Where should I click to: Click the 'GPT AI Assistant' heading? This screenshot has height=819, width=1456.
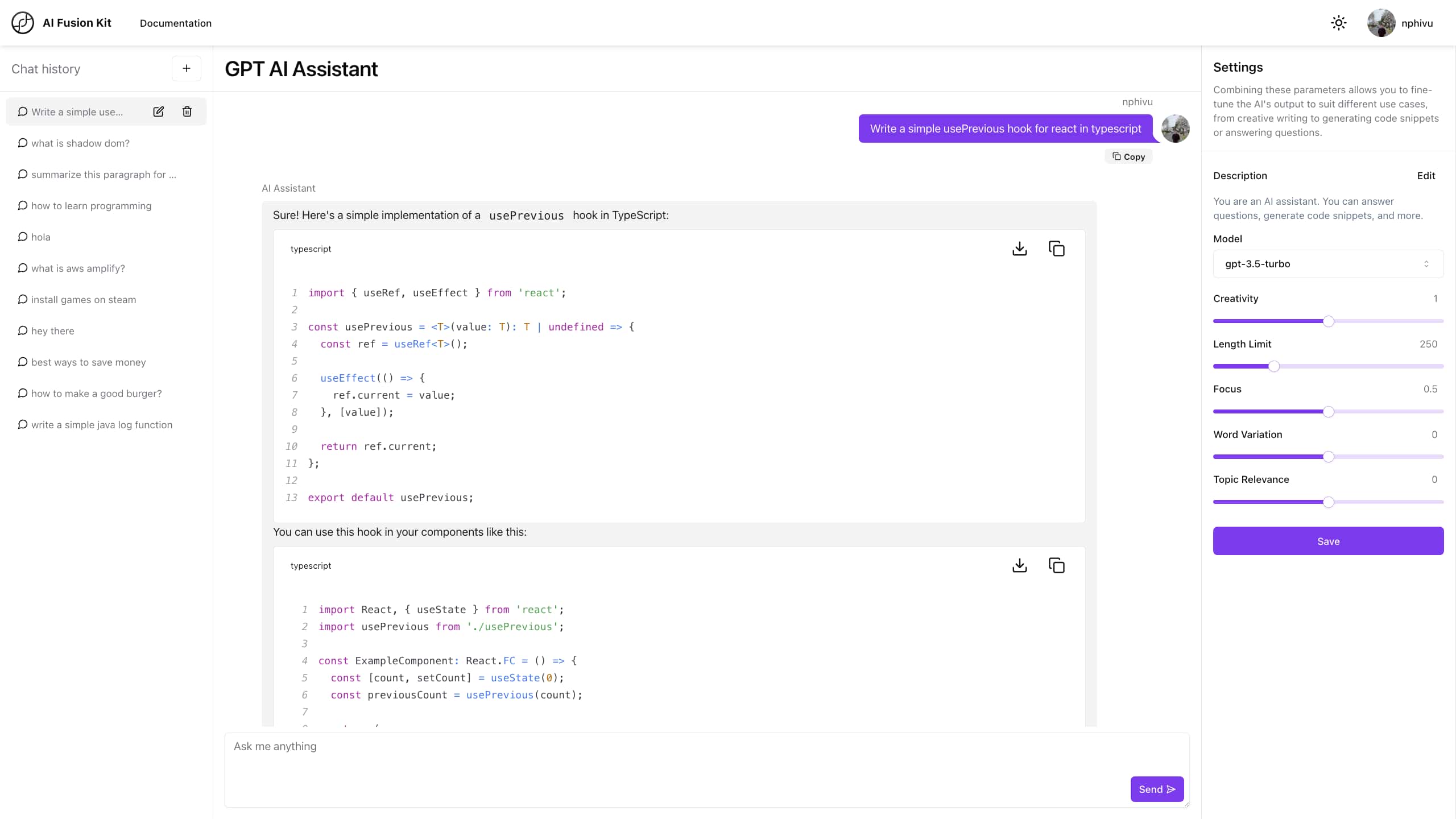coord(301,69)
